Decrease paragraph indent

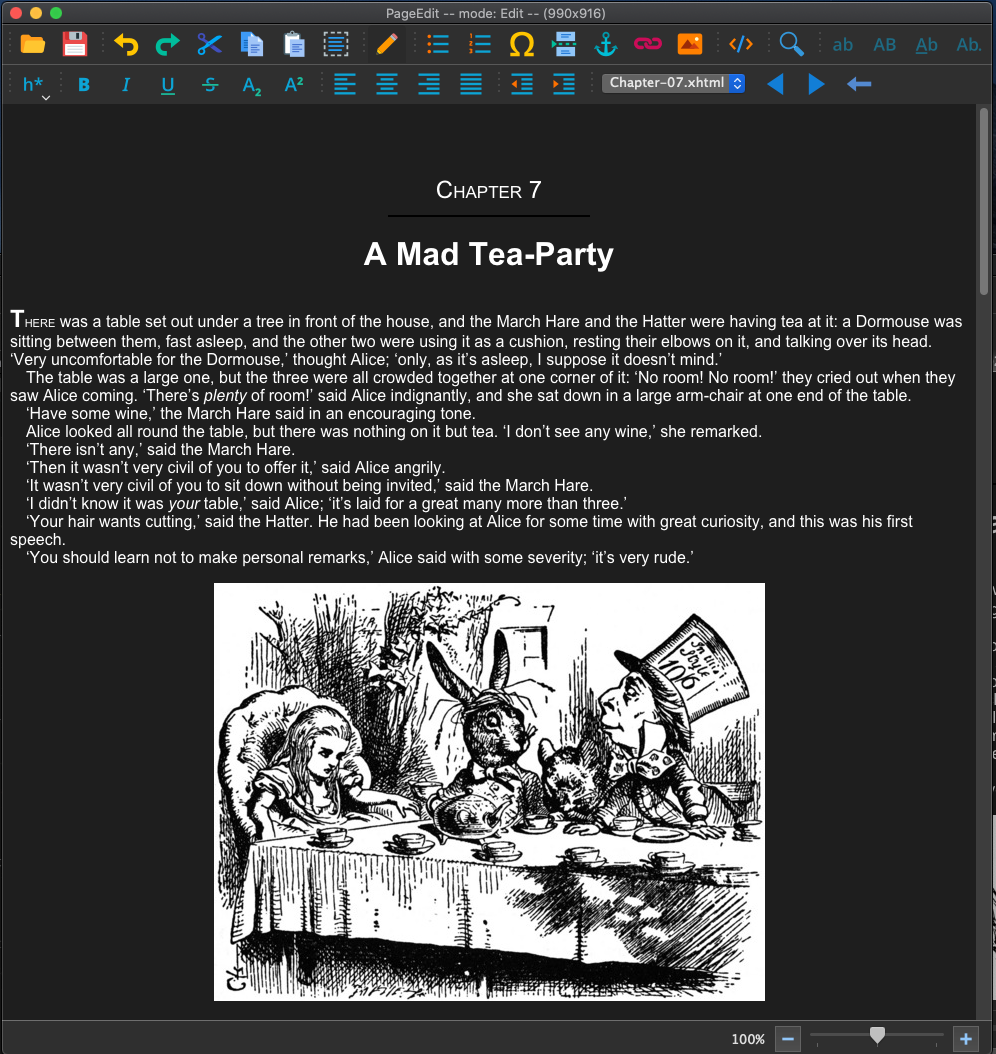point(522,85)
